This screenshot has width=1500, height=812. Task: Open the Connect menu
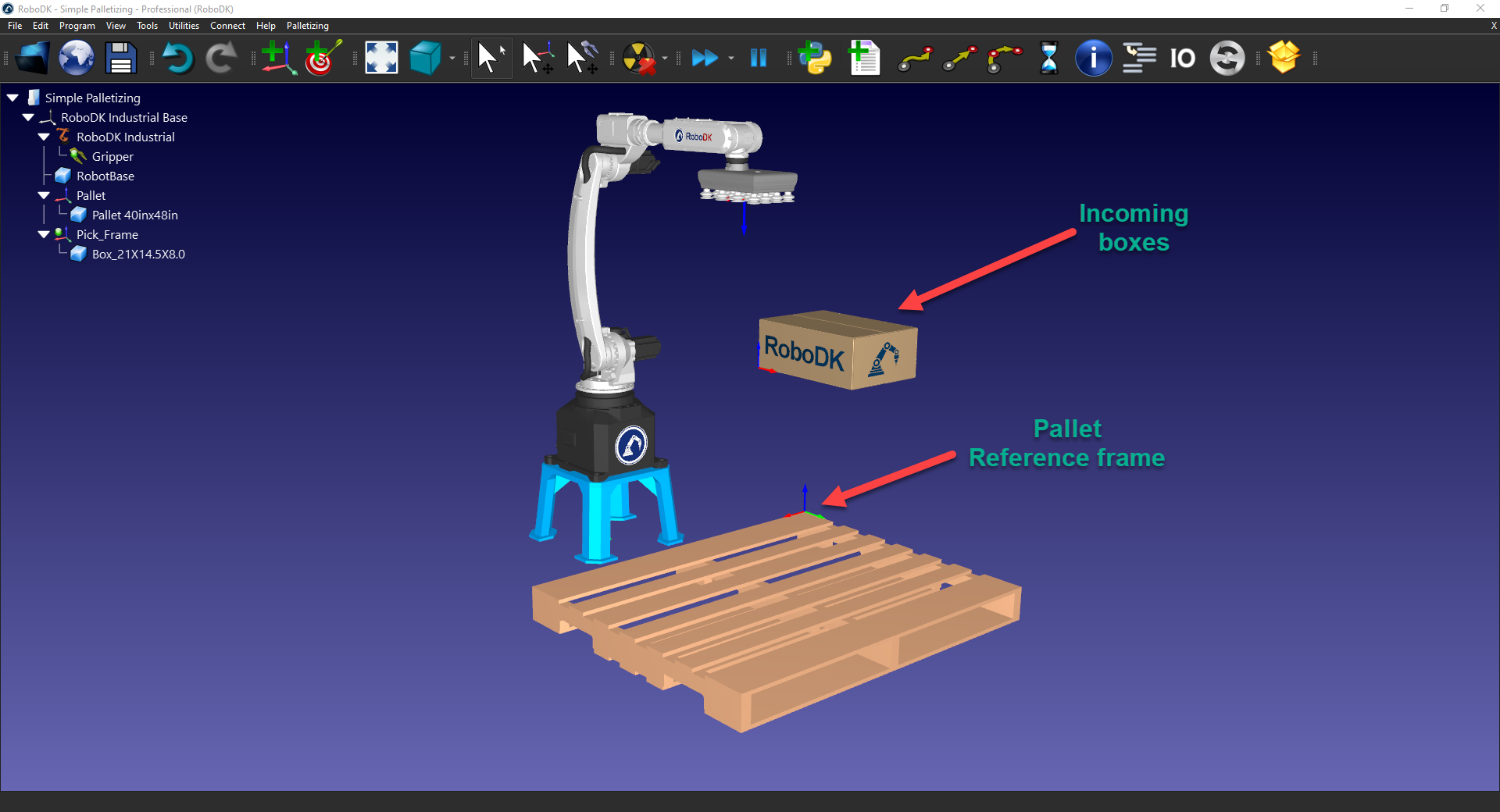click(227, 26)
